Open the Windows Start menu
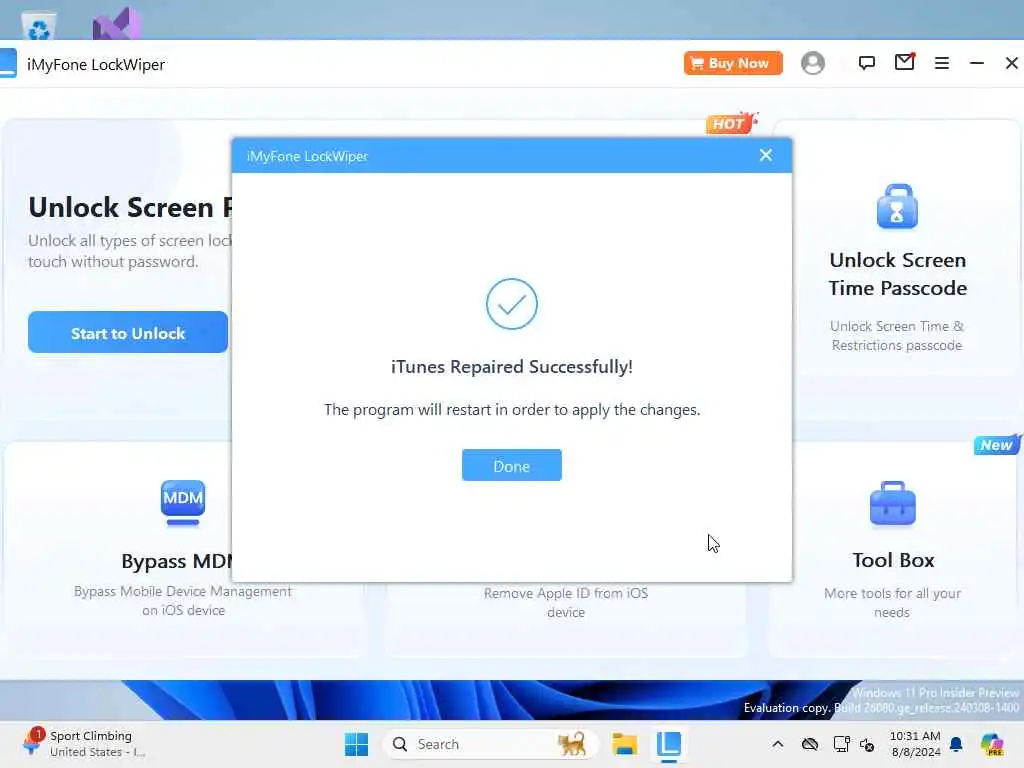 (357, 744)
